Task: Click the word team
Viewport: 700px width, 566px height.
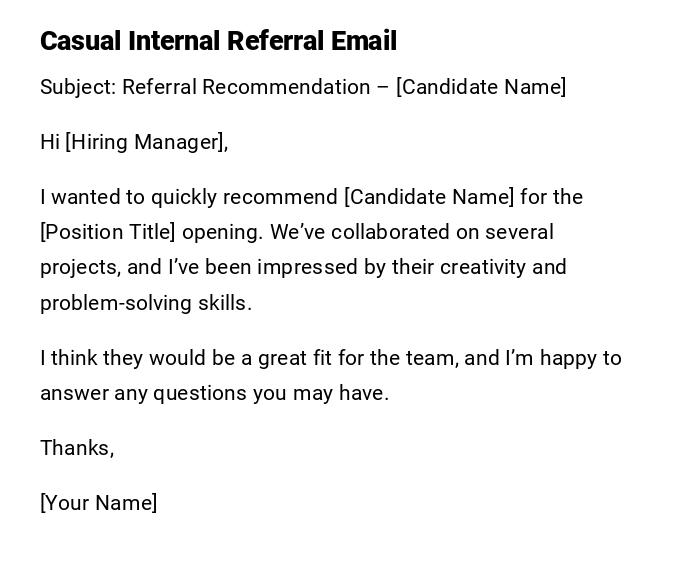Action: pyautogui.click(x=431, y=358)
